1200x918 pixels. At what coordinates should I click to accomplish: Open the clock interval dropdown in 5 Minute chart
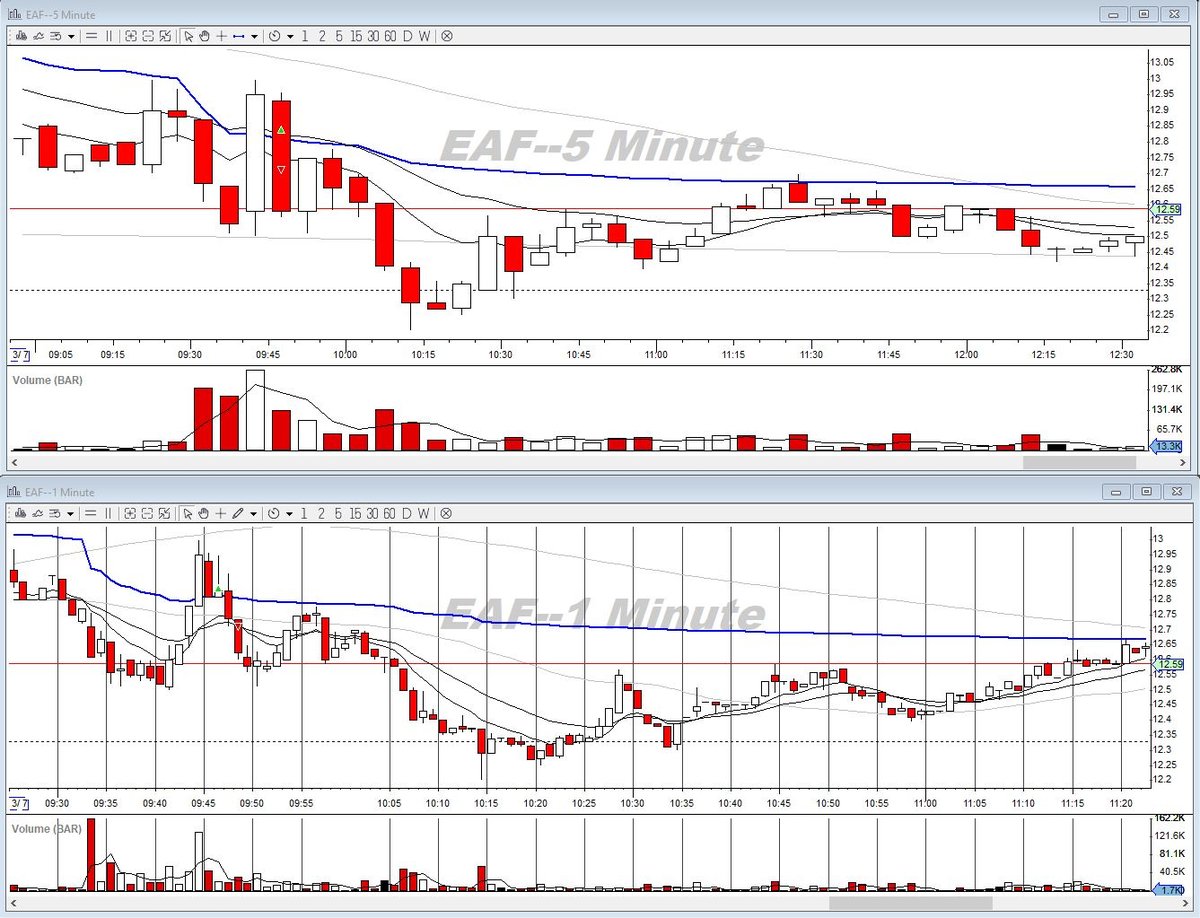(x=275, y=35)
